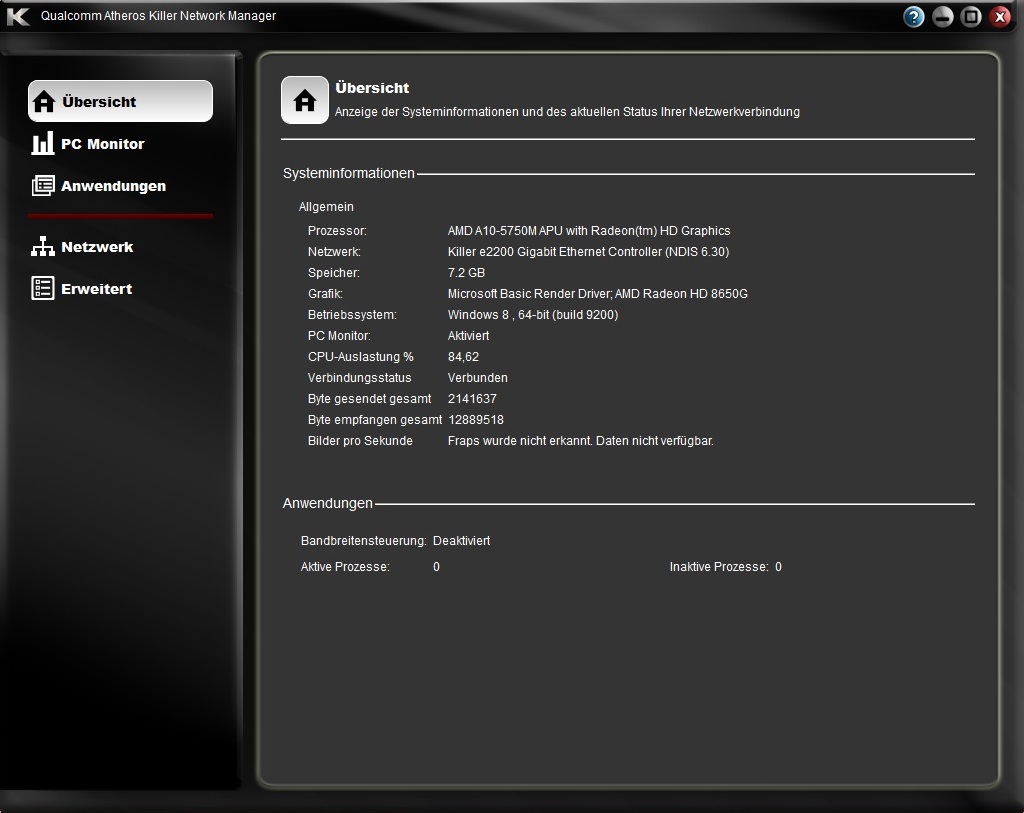Click the Verbindungsstatus label

359,377
